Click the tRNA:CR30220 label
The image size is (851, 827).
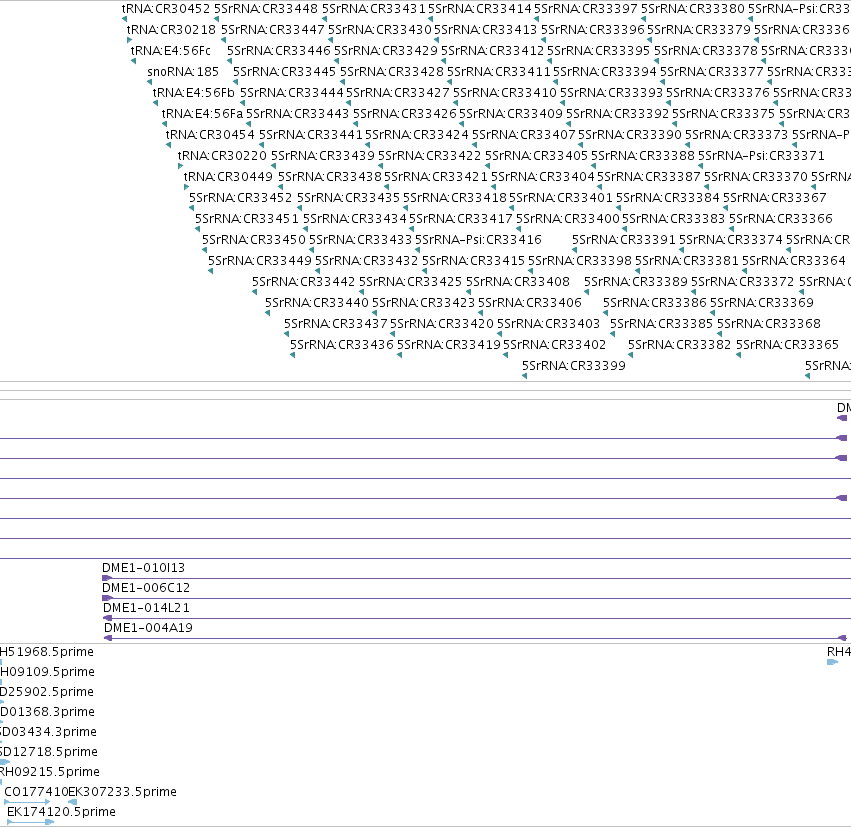point(223,156)
